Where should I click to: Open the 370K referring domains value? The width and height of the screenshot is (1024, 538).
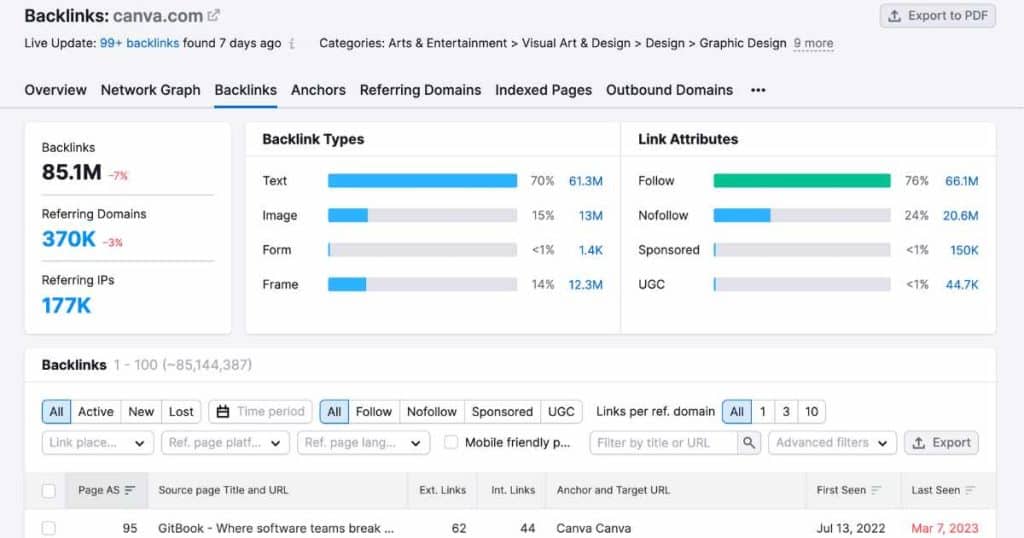pyautogui.click(x=69, y=239)
